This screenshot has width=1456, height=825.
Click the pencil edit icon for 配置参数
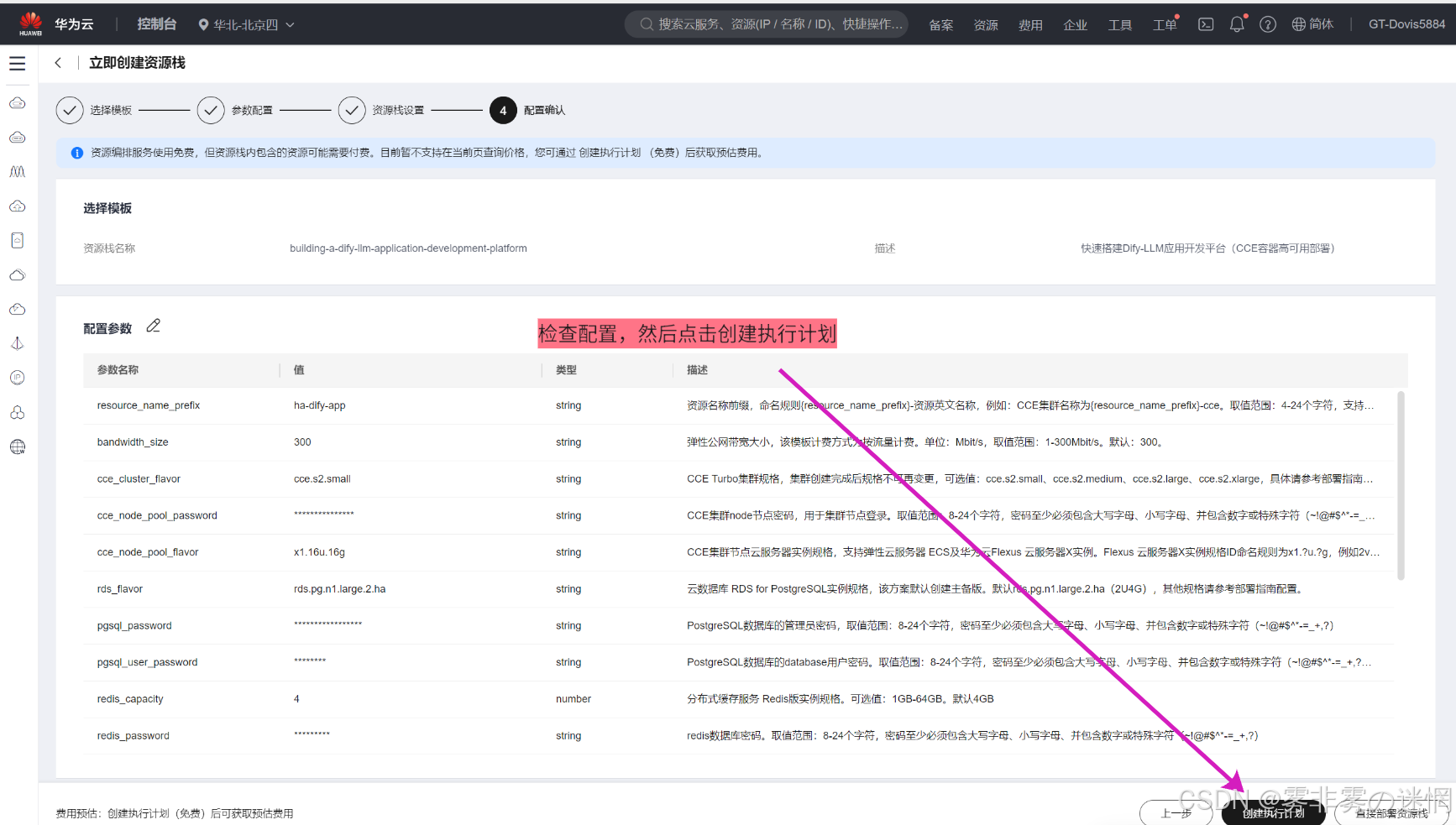tap(153, 326)
